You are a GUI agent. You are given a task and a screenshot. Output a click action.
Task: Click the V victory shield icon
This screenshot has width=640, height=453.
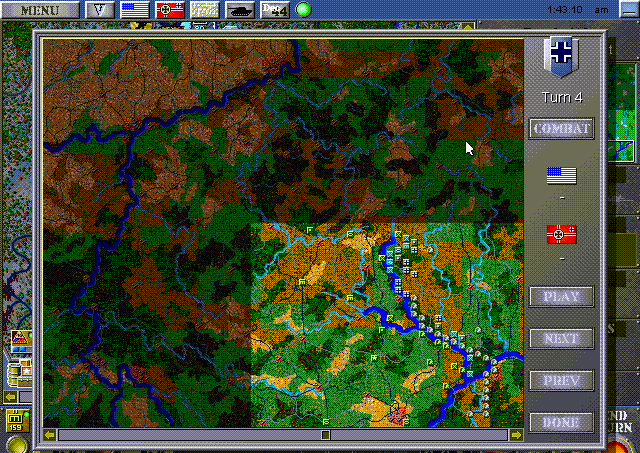(98, 10)
